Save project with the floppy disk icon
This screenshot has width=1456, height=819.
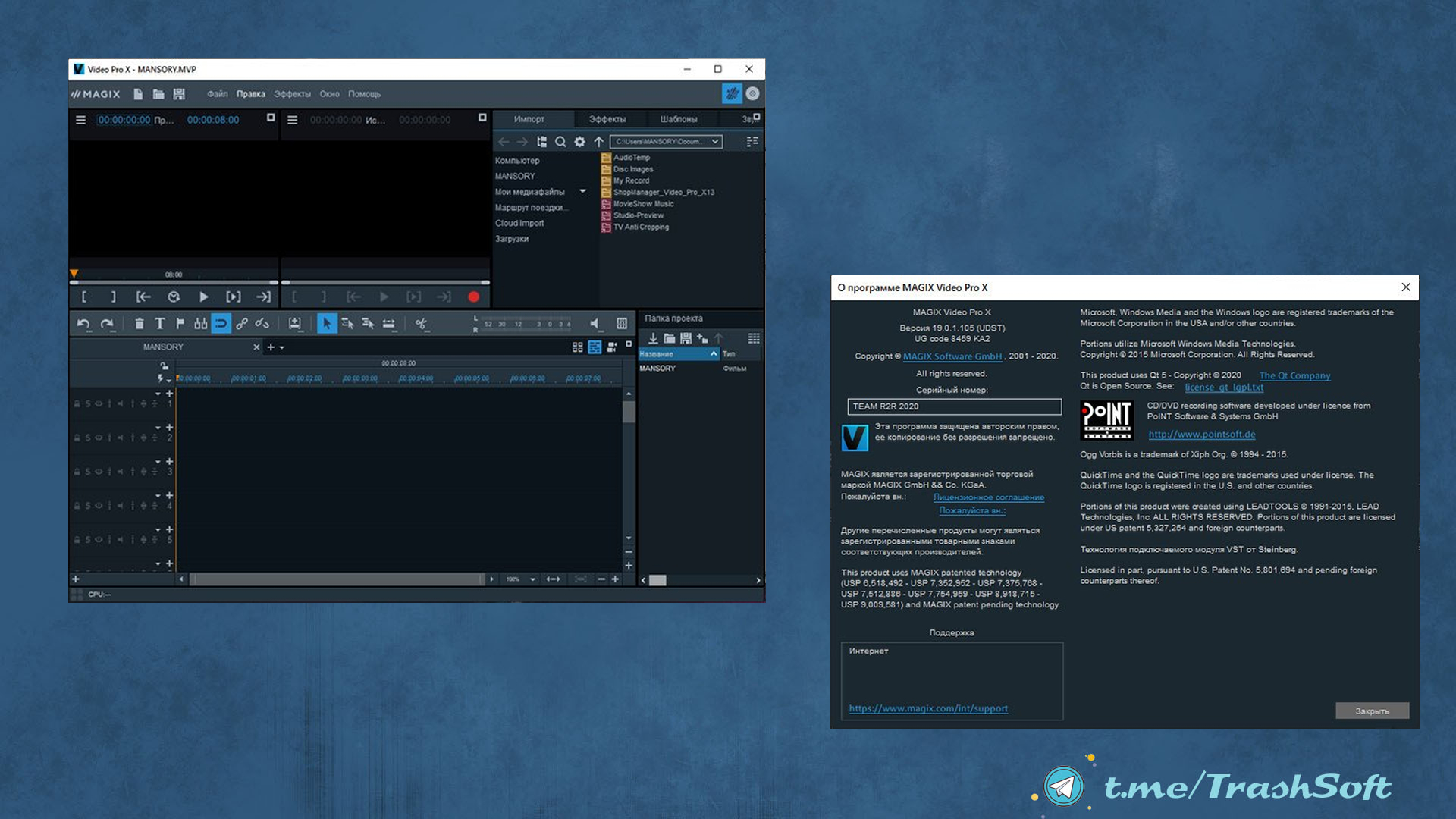179,94
